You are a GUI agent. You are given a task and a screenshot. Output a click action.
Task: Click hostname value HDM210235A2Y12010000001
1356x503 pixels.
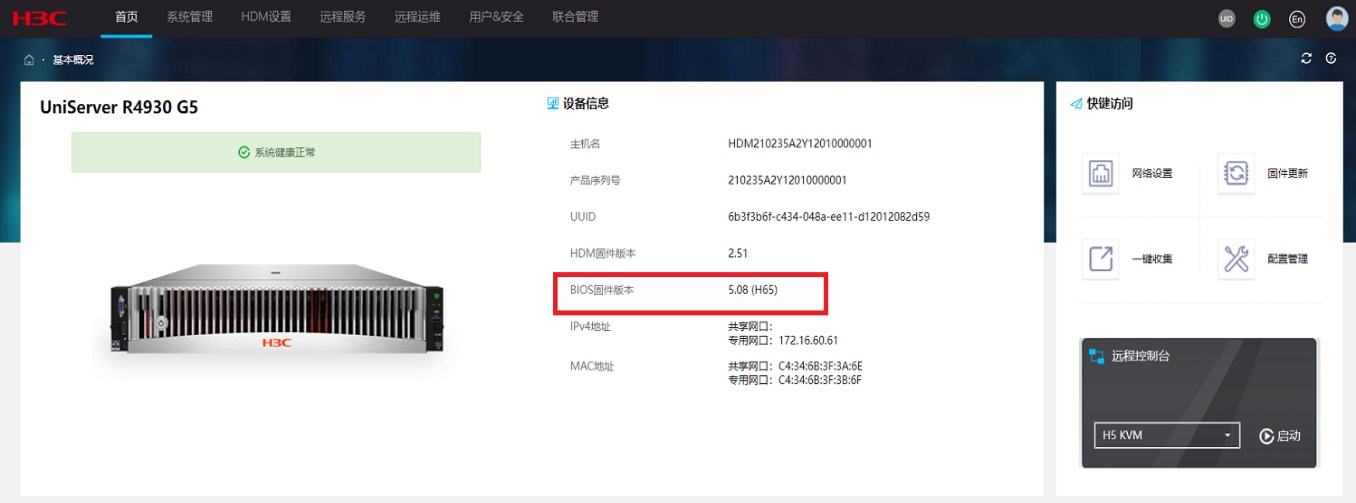coord(800,144)
